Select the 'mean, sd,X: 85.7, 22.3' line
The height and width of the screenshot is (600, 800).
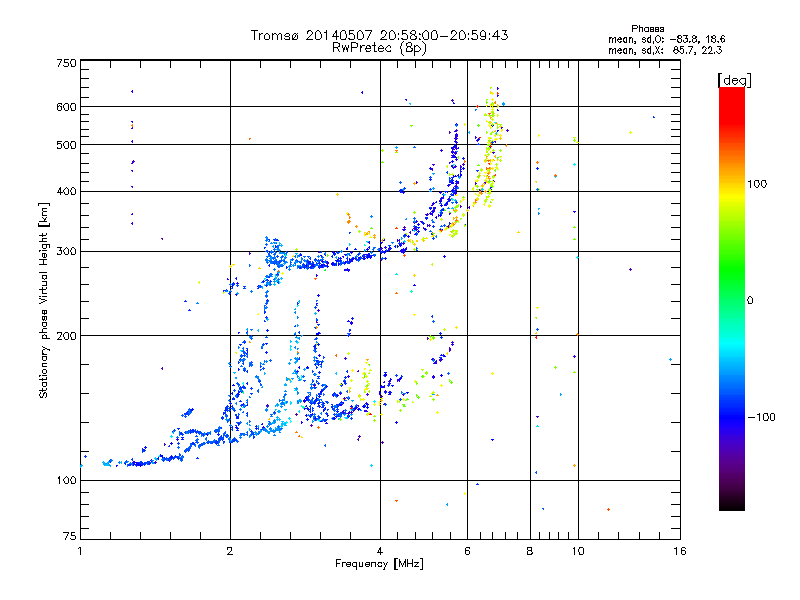(x=665, y=51)
